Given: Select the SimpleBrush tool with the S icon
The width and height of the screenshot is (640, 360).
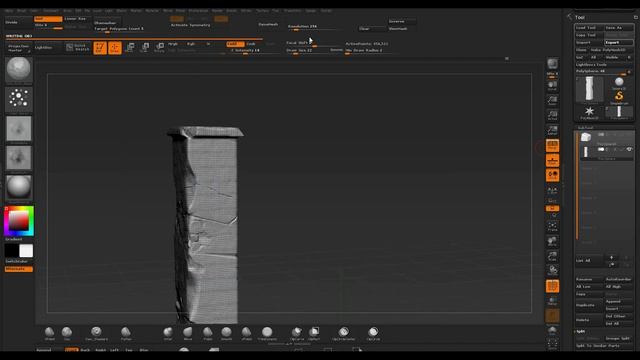Looking at the screenshot, I should [619, 97].
